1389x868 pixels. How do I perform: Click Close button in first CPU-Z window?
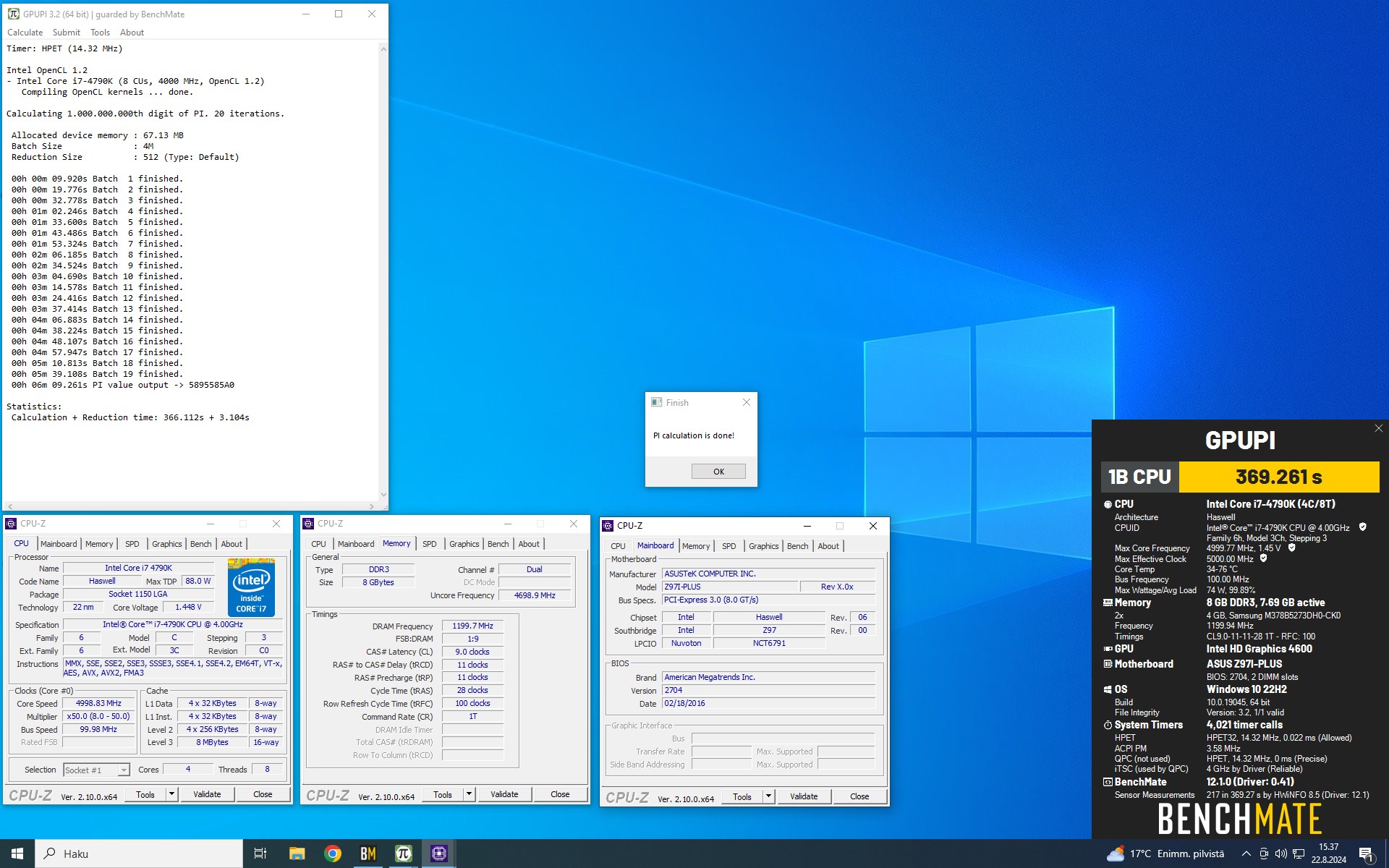[x=263, y=794]
